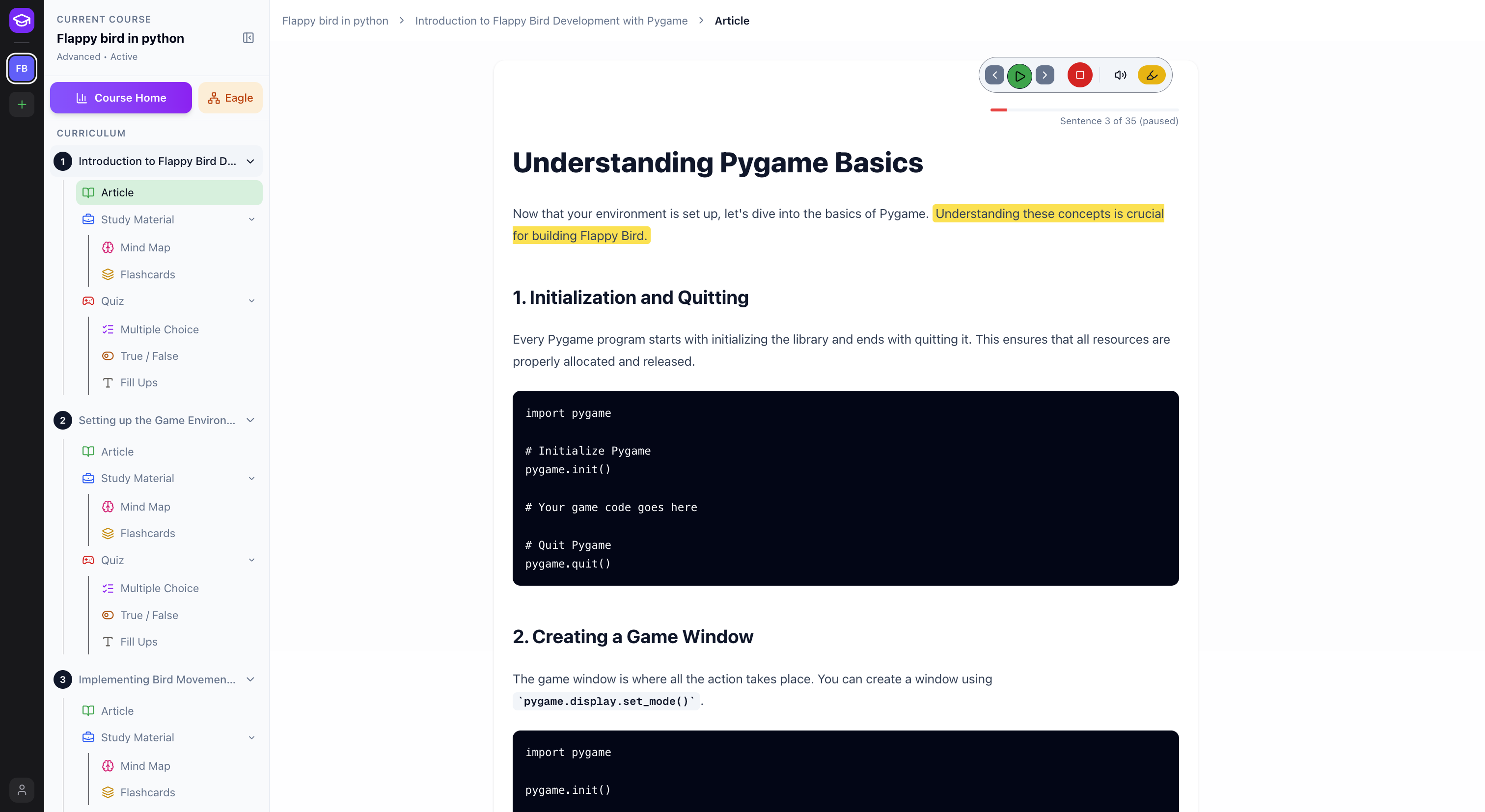1485x812 pixels.
Task: Open True / False quiz in section one
Action: [149, 356]
